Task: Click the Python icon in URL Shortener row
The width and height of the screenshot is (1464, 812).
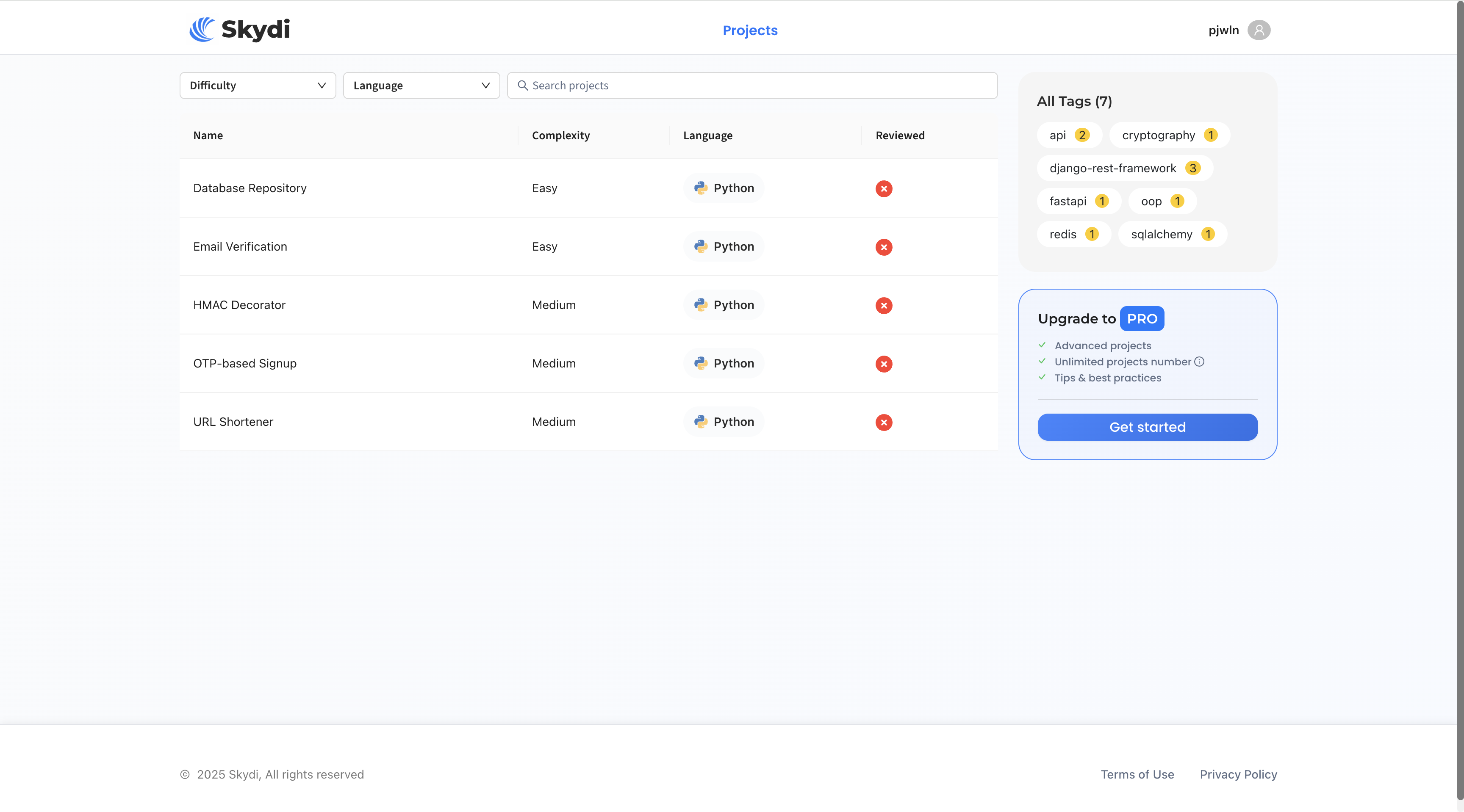Action: click(701, 422)
